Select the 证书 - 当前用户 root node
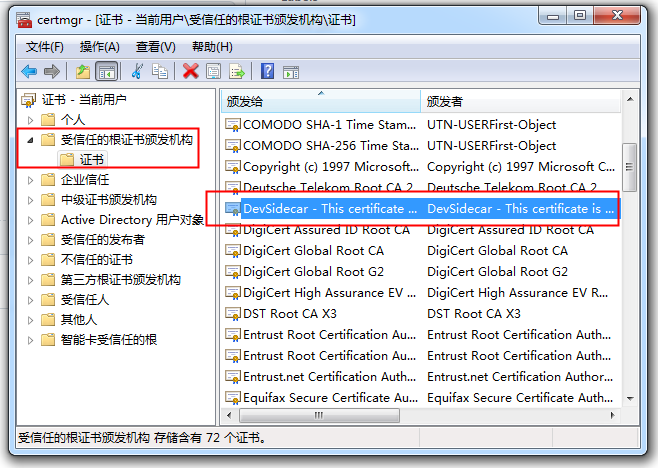Image resolution: width=658 pixels, height=468 pixels. (84, 99)
